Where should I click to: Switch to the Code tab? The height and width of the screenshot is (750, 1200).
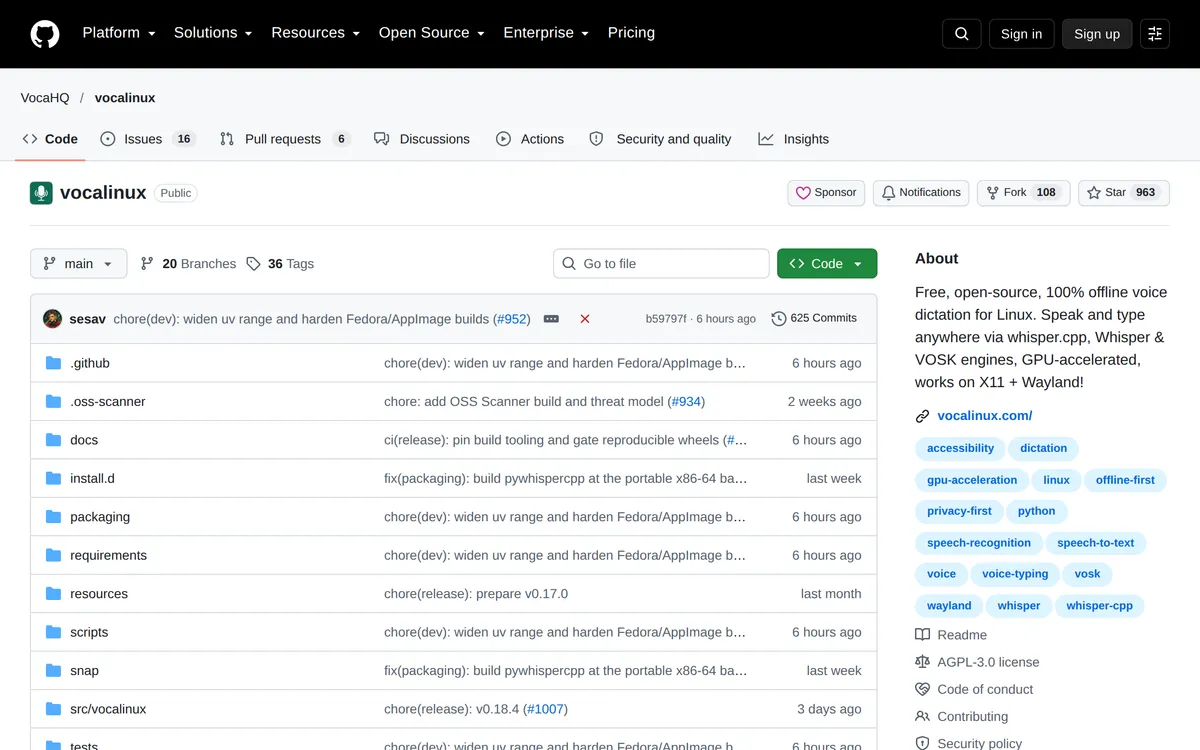click(x=50, y=139)
